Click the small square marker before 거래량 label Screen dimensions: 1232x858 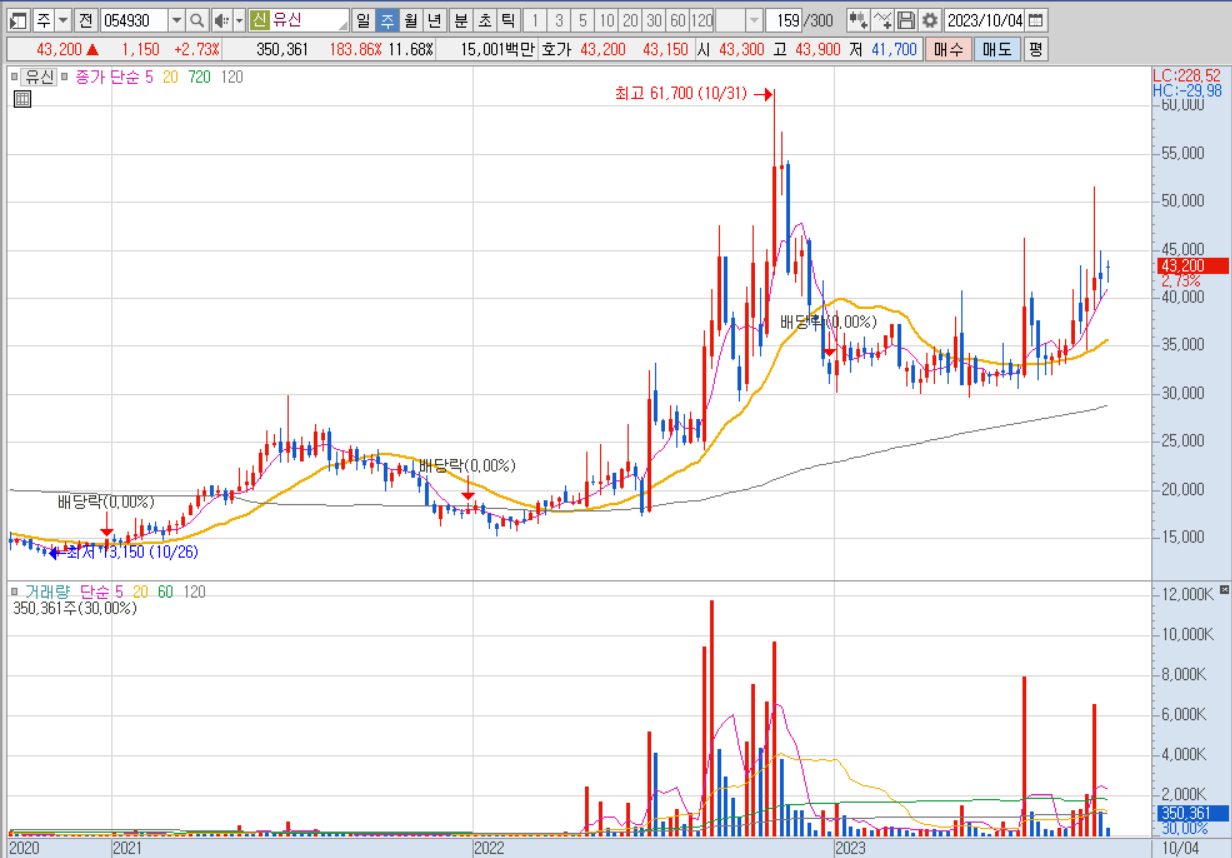(14, 591)
